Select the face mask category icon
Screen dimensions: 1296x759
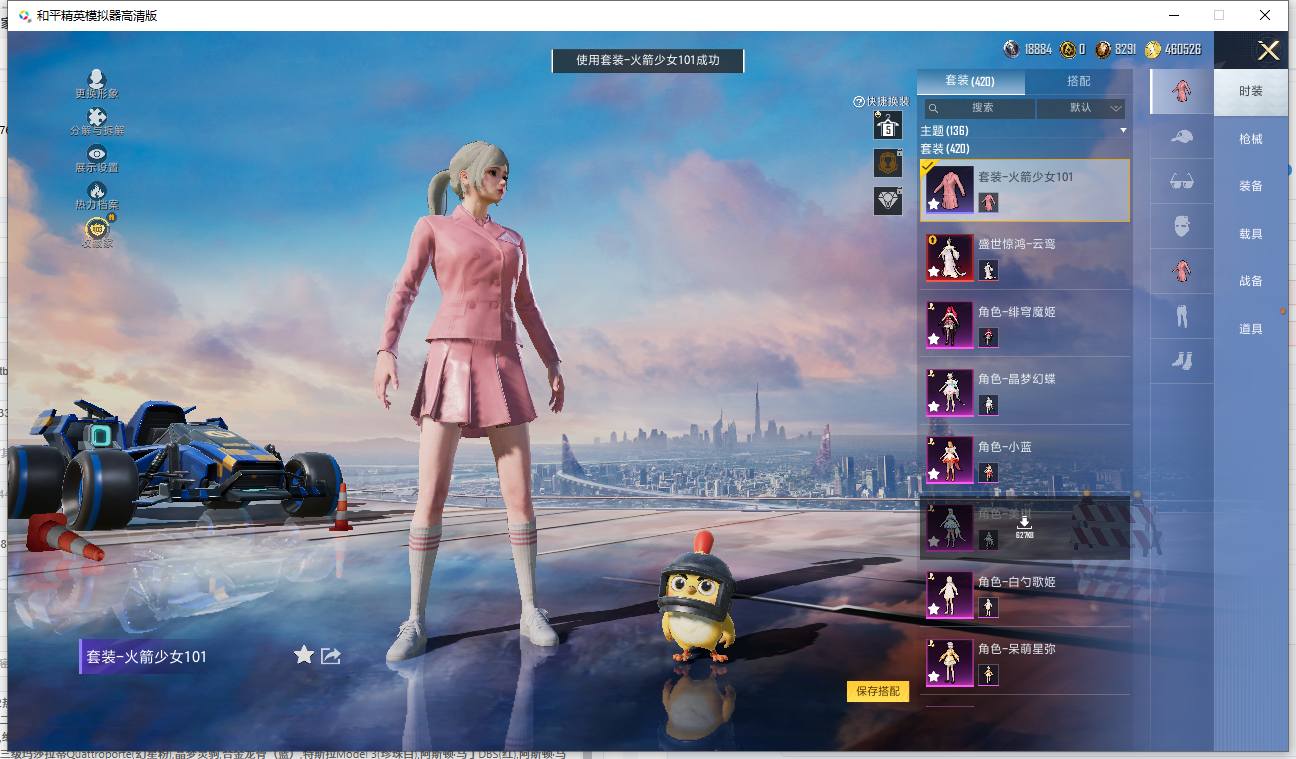1181,226
